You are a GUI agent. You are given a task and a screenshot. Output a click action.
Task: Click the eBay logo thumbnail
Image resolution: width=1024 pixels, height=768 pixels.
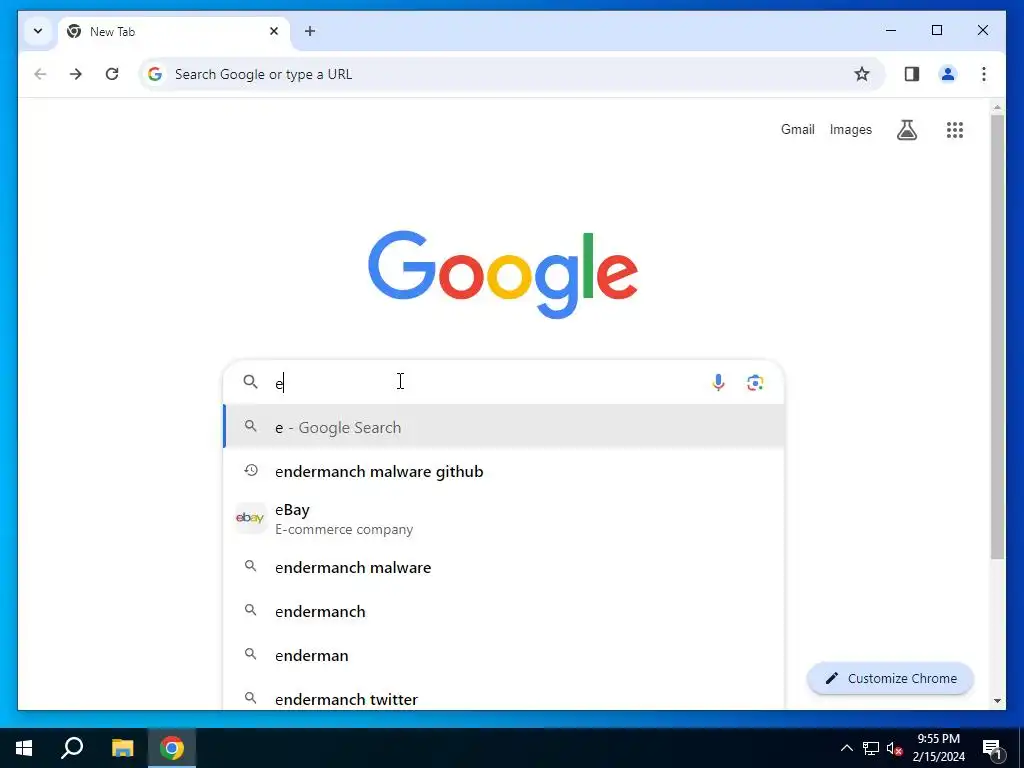pyautogui.click(x=250, y=518)
